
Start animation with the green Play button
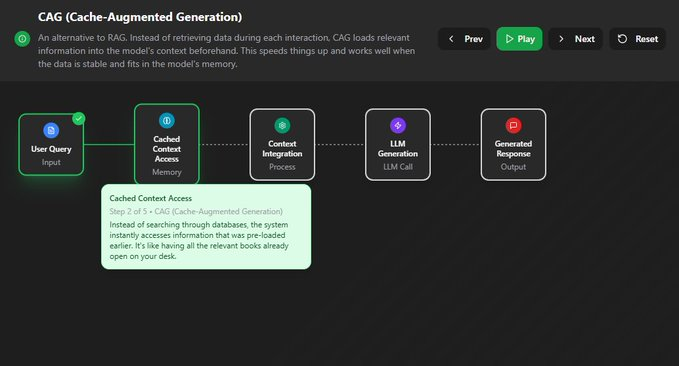[x=519, y=39]
